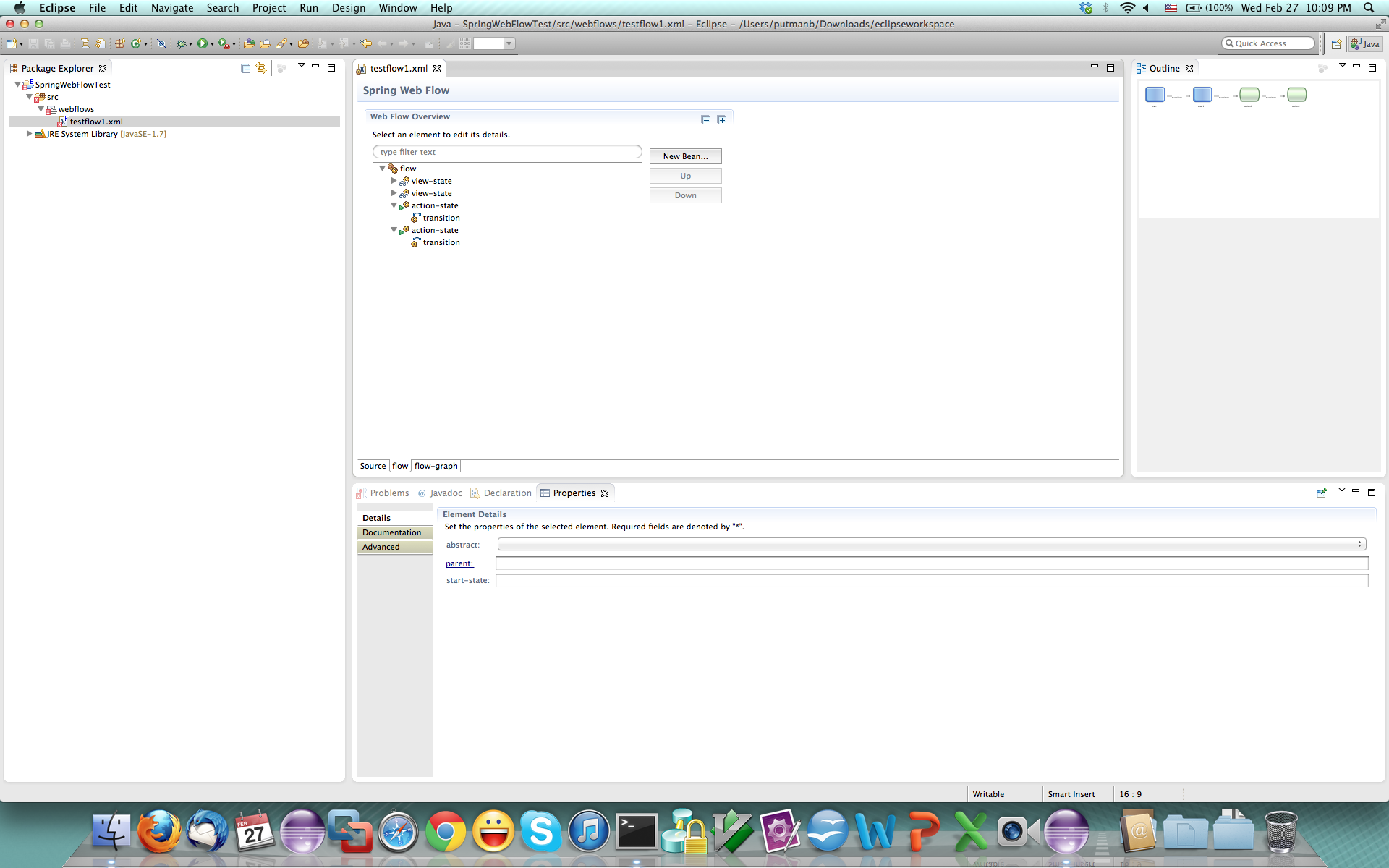
Task: Switch to the flow-graph editor tab
Action: pos(436,466)
